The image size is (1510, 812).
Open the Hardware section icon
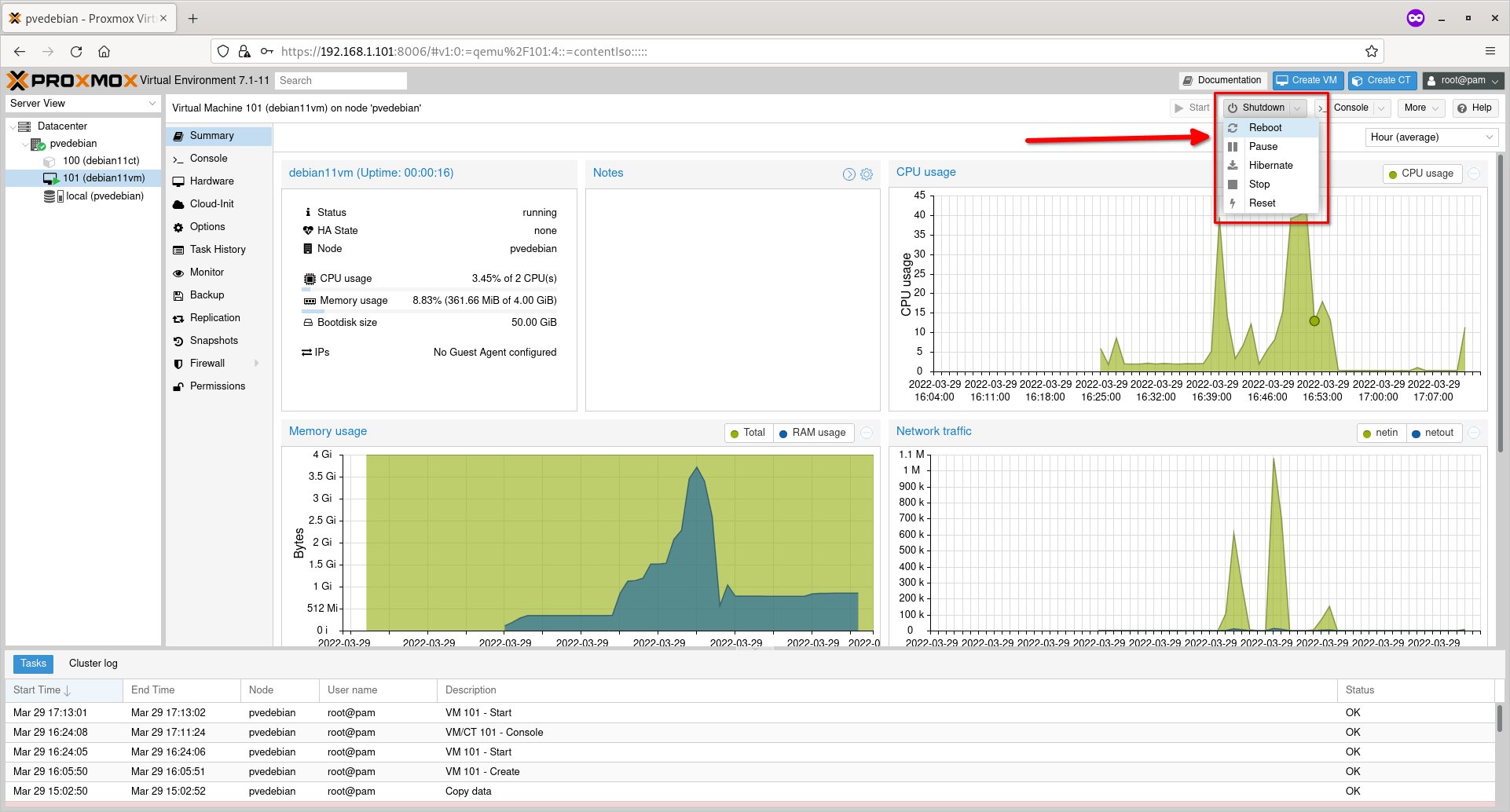click(x=178, y=181)
